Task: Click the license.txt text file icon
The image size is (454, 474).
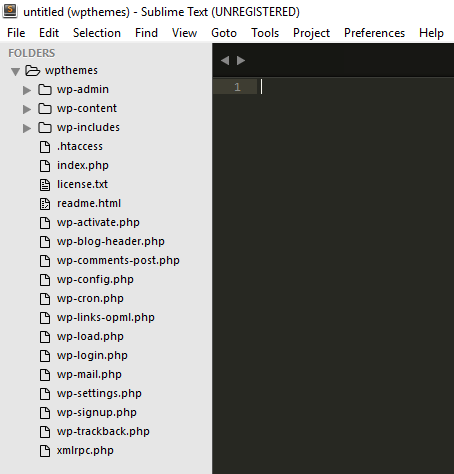Action: [45, 184]
